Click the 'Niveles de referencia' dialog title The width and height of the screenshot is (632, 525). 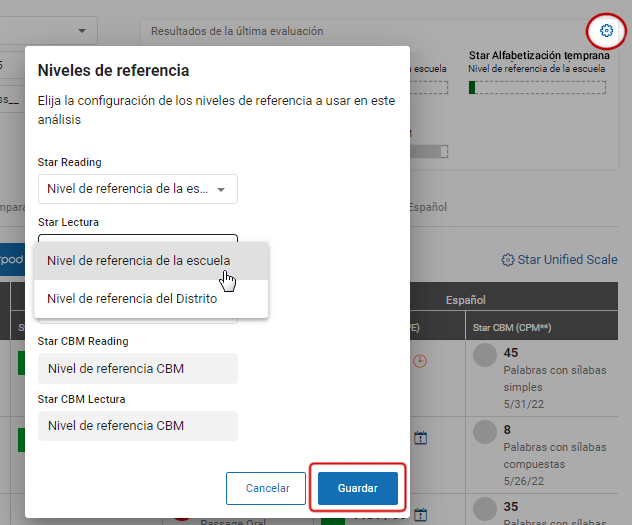coord(113,71)
